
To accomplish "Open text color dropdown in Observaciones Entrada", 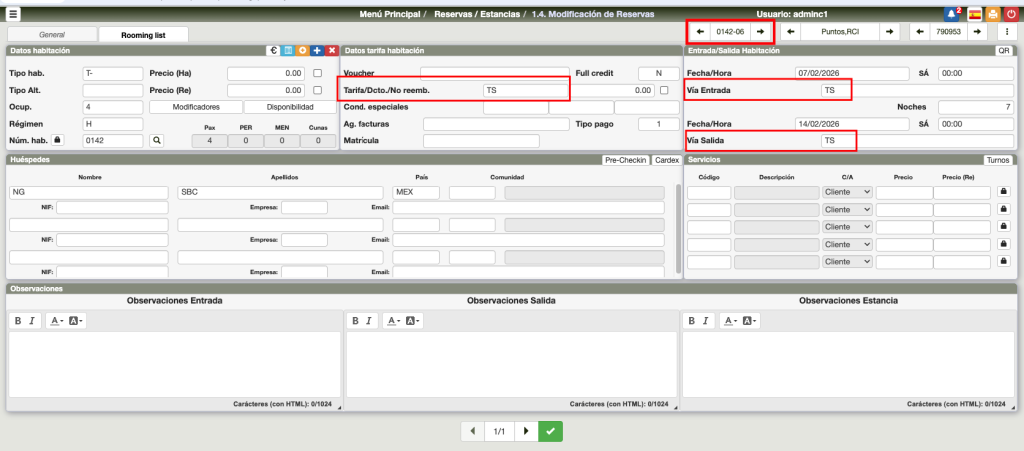I will pyautogui.click(x=56, y=321).
